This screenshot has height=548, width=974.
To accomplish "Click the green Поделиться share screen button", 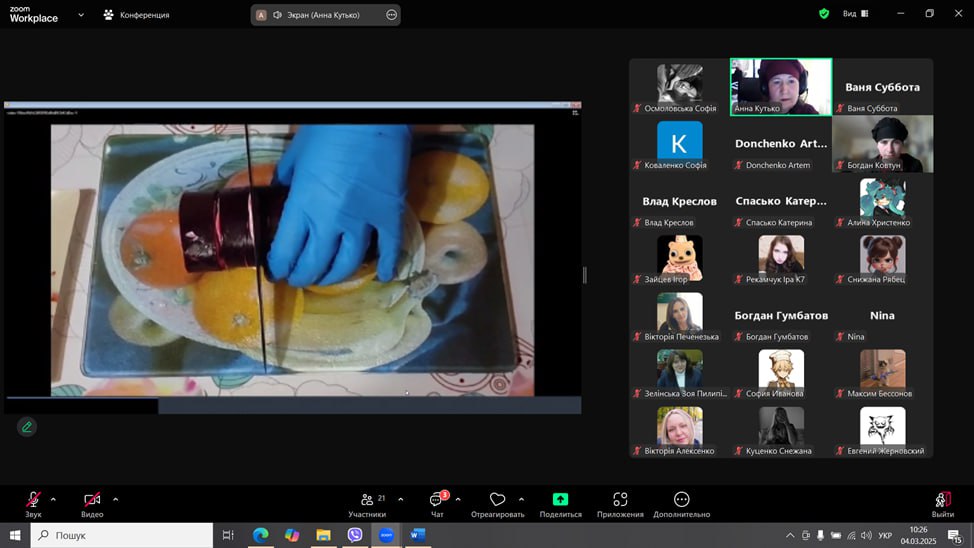I will pyautogui.click(x=560, y=500).
